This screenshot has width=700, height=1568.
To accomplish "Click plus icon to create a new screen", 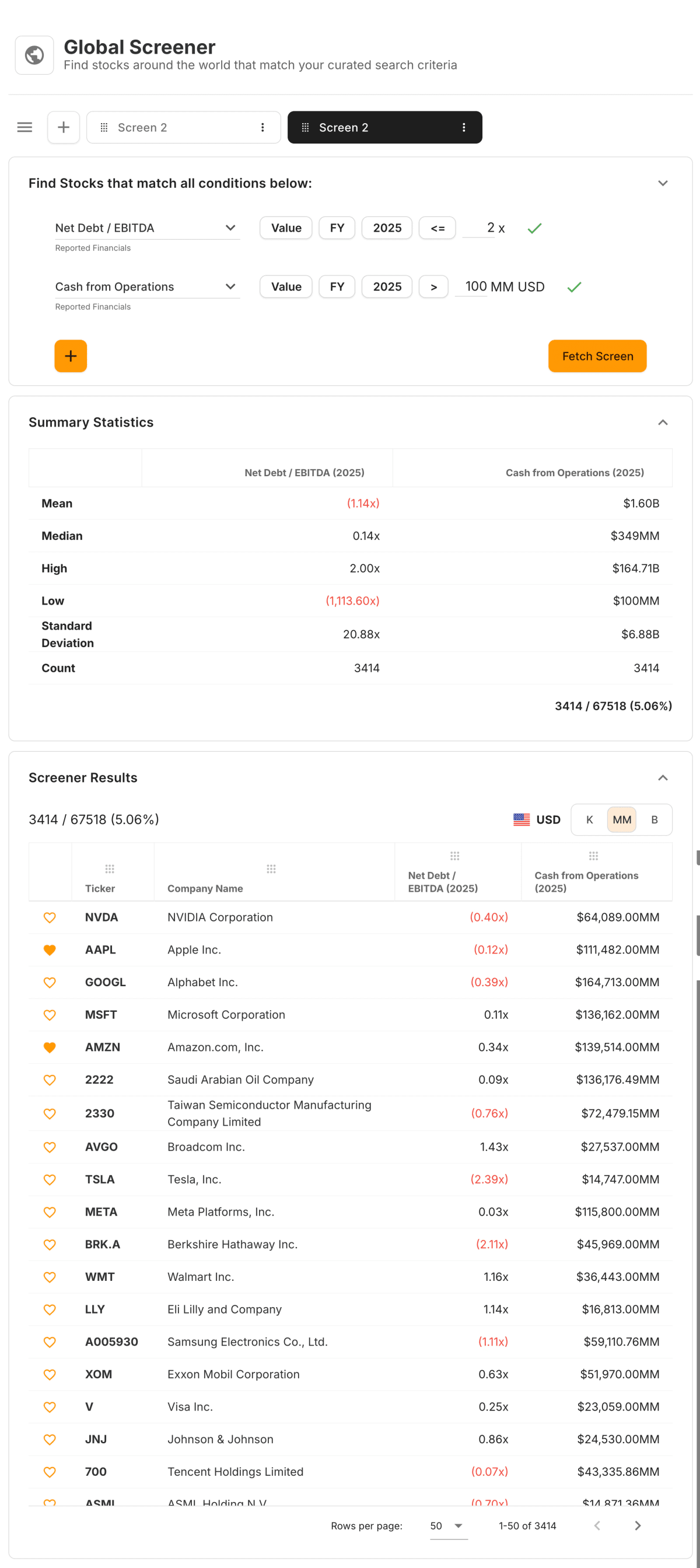I will pos(64,127).
